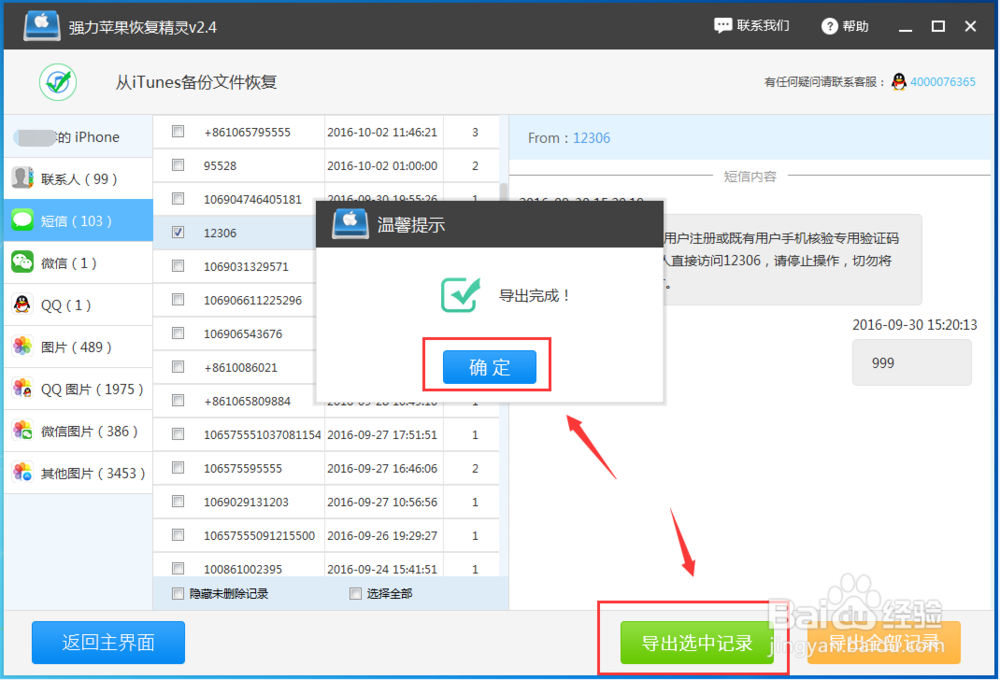Image resolution: width=1000 pixels, height=680 pixels.
Task: Check the box for 106575595555
Action: tap(178, 468)
